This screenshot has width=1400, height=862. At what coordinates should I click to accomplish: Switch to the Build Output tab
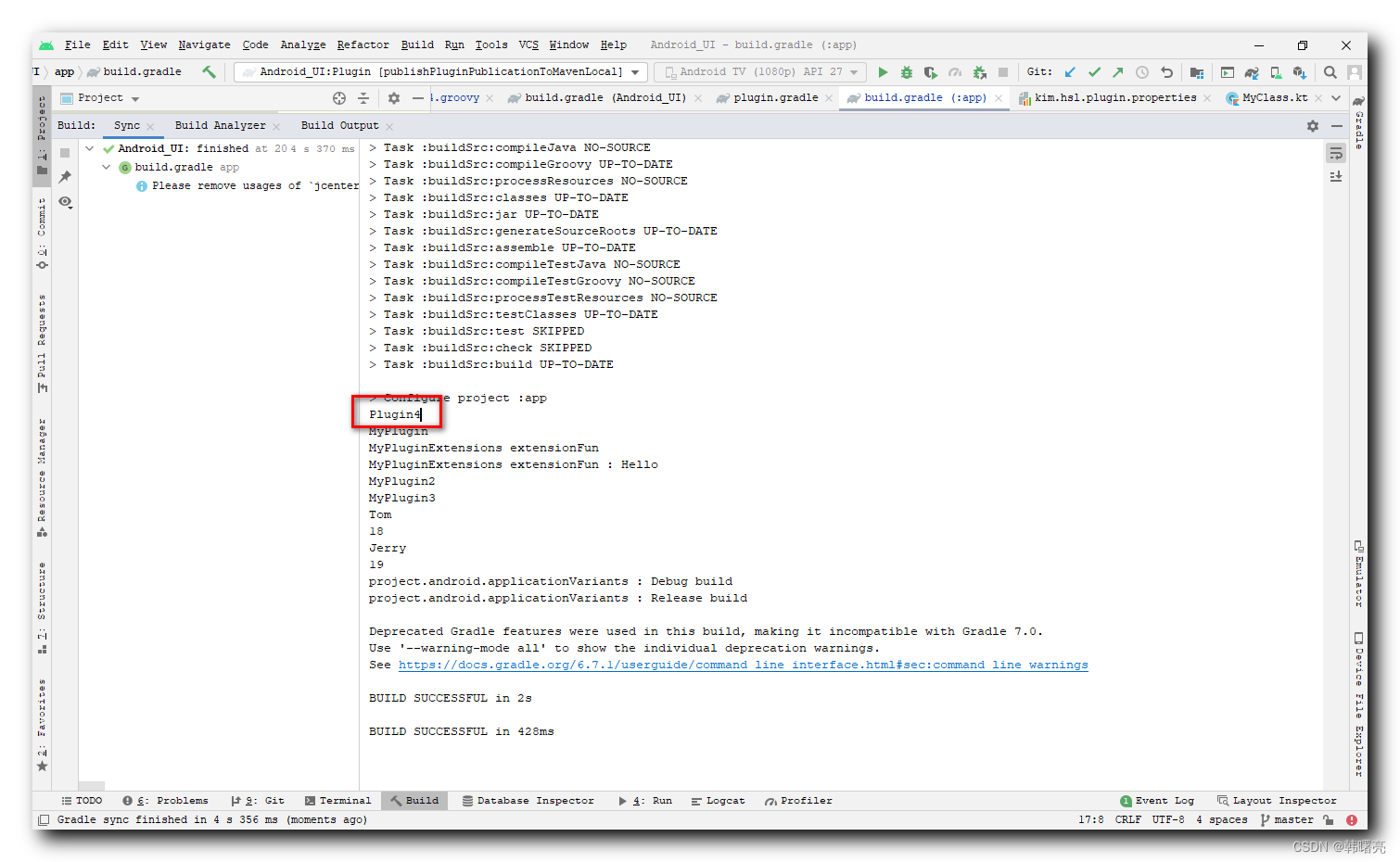pos(339,125)
